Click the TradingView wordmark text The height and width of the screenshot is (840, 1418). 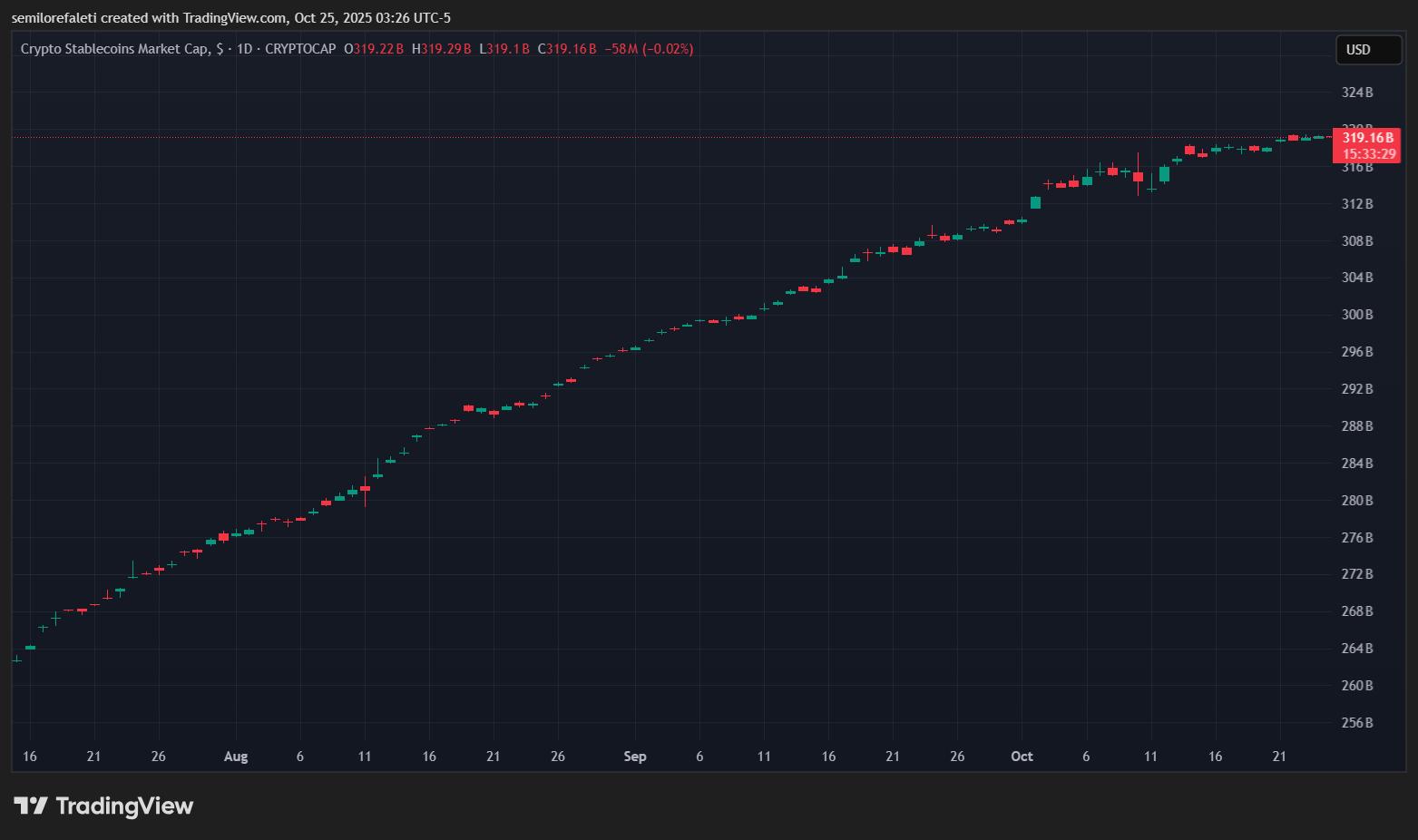[124, 806]
